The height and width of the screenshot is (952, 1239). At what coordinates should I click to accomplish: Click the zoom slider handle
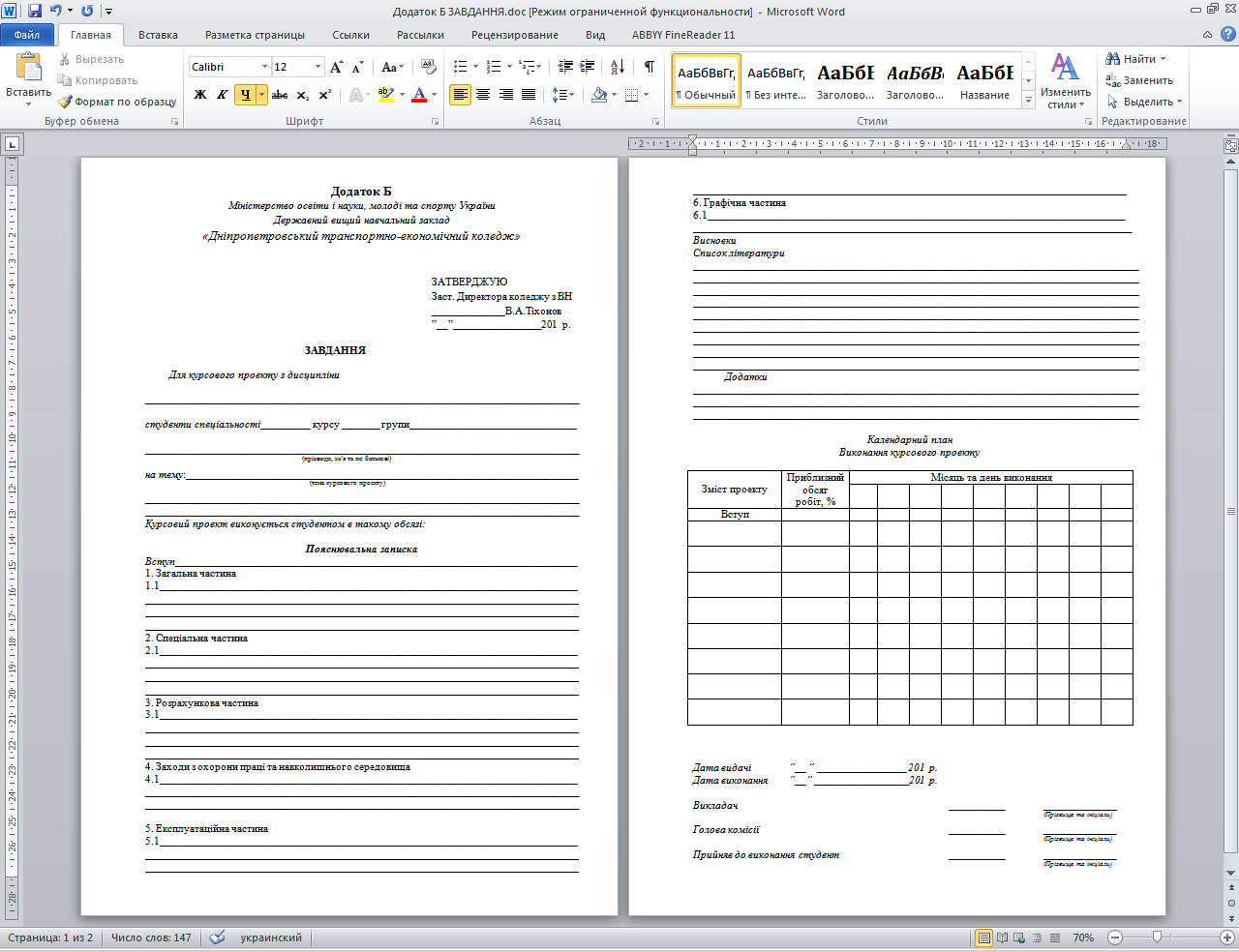(1157, 937)
